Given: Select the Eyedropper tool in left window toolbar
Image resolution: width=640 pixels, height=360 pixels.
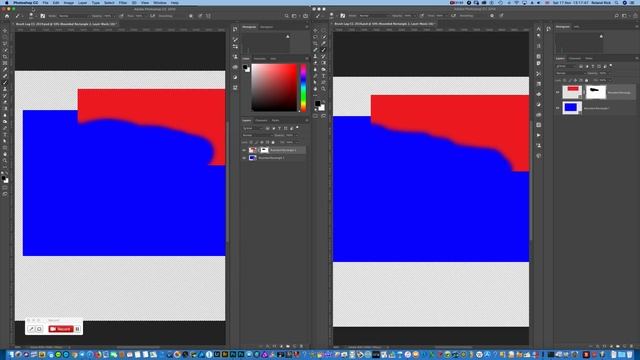Looking at the screenshot, I should [x=5, y=69].
